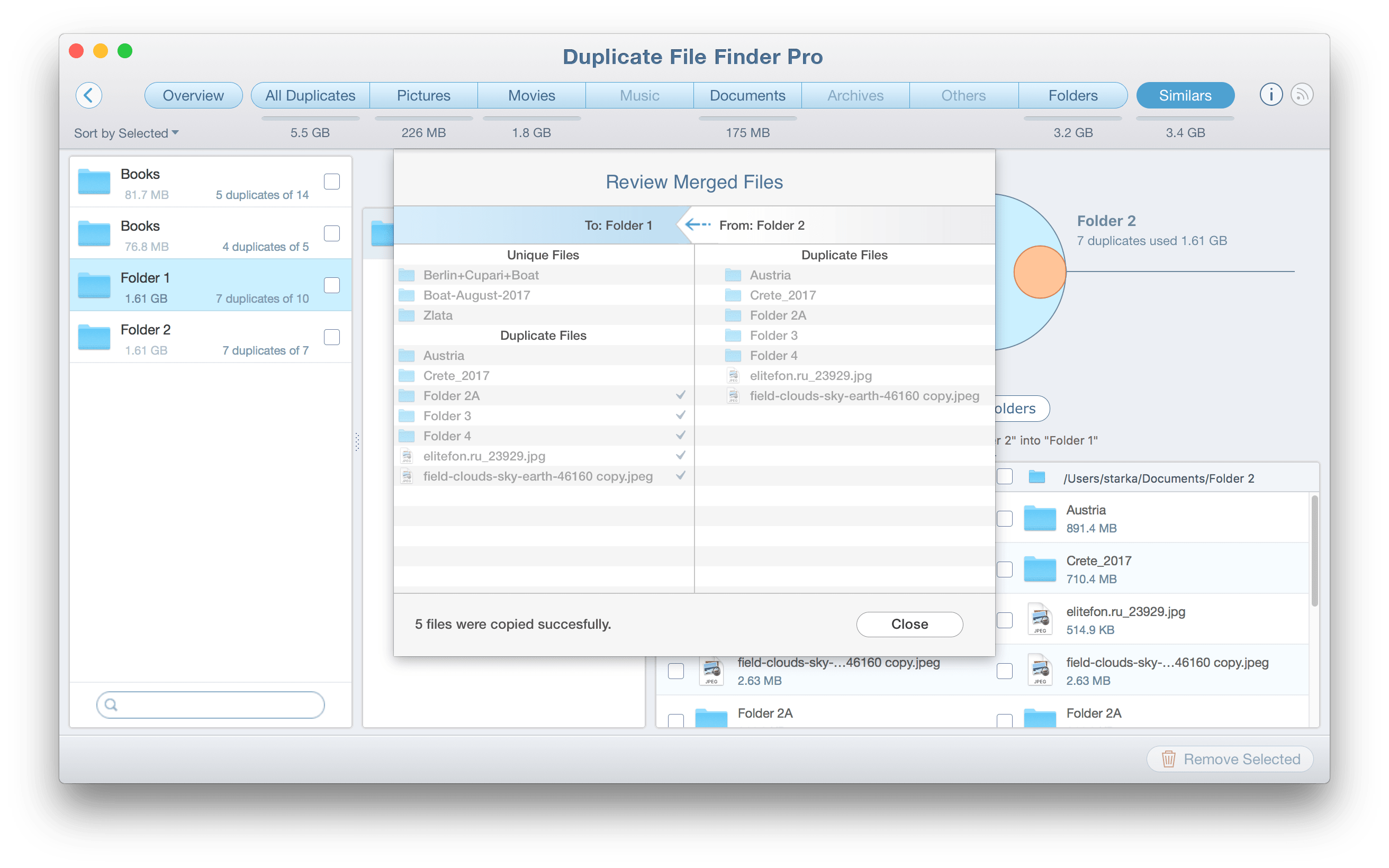1389x868 pixels.
Task: Tick the elitefon.ru_23929.jpg 514.9 KB checkbox
Action: [1005, 620]
